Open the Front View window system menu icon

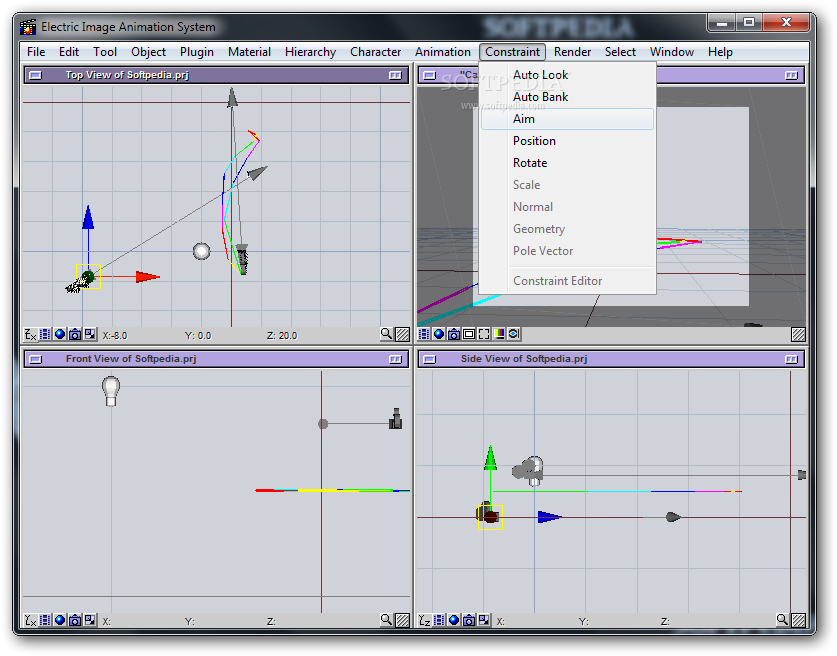36,359
